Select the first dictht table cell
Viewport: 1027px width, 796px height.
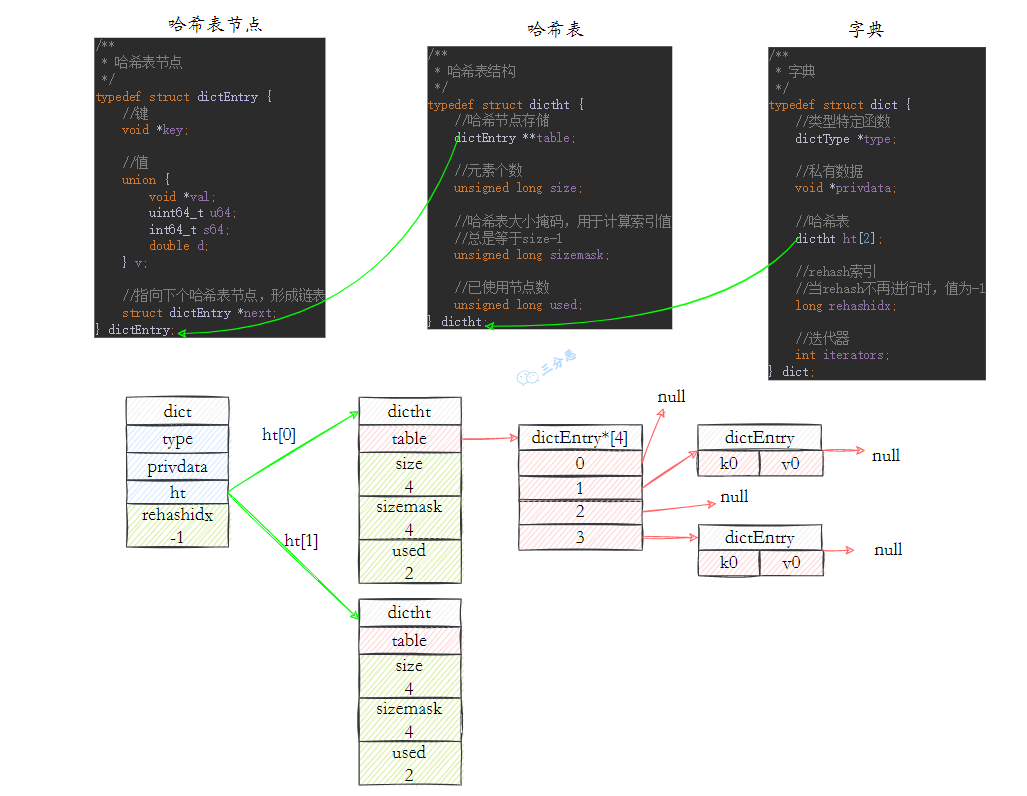point(410,438)
